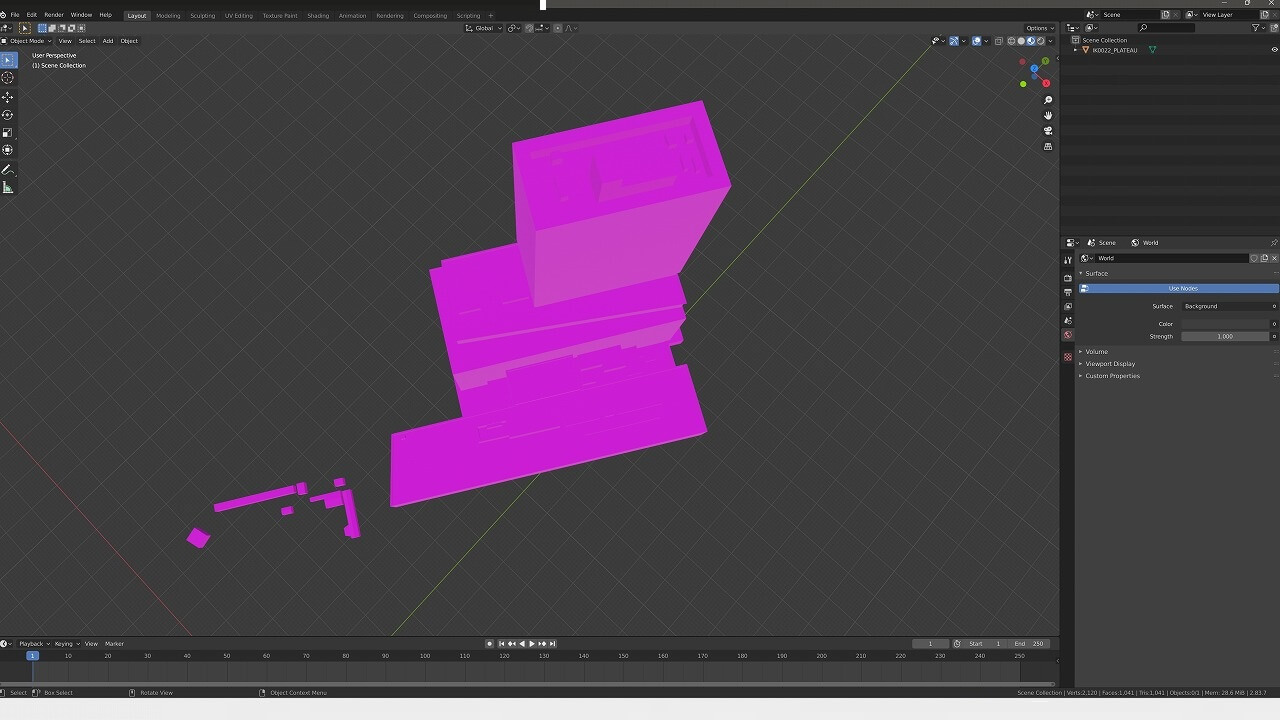
Task: Click the Use Nodes button
Action: pyautogui.click(x=1182, y=288)
